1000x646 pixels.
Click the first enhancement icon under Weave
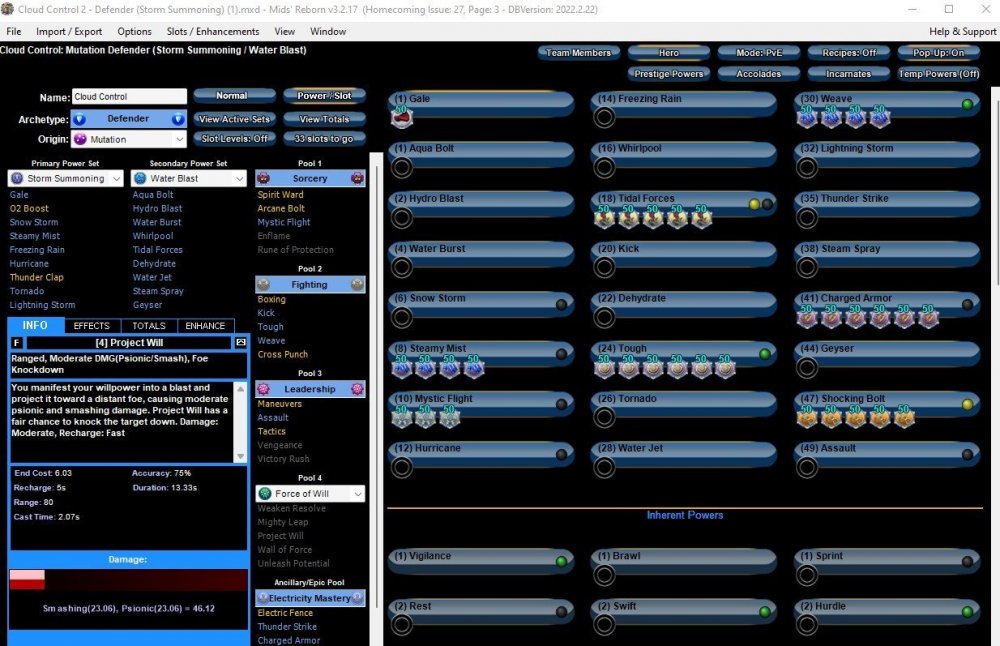(807, 118)
